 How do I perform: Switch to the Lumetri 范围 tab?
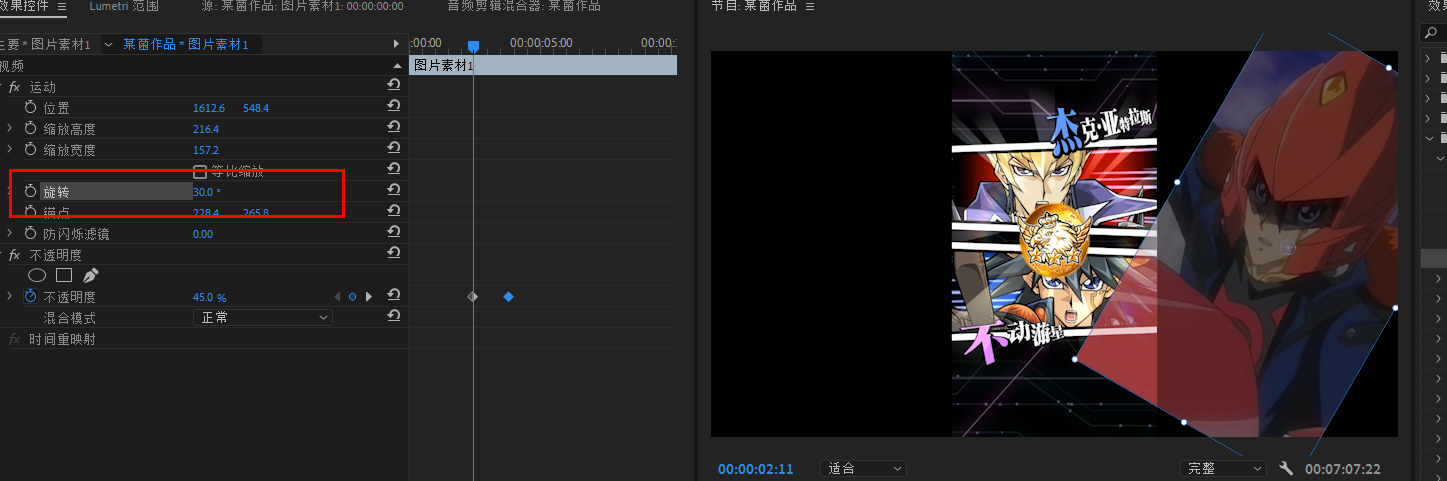tap(124, 6)
